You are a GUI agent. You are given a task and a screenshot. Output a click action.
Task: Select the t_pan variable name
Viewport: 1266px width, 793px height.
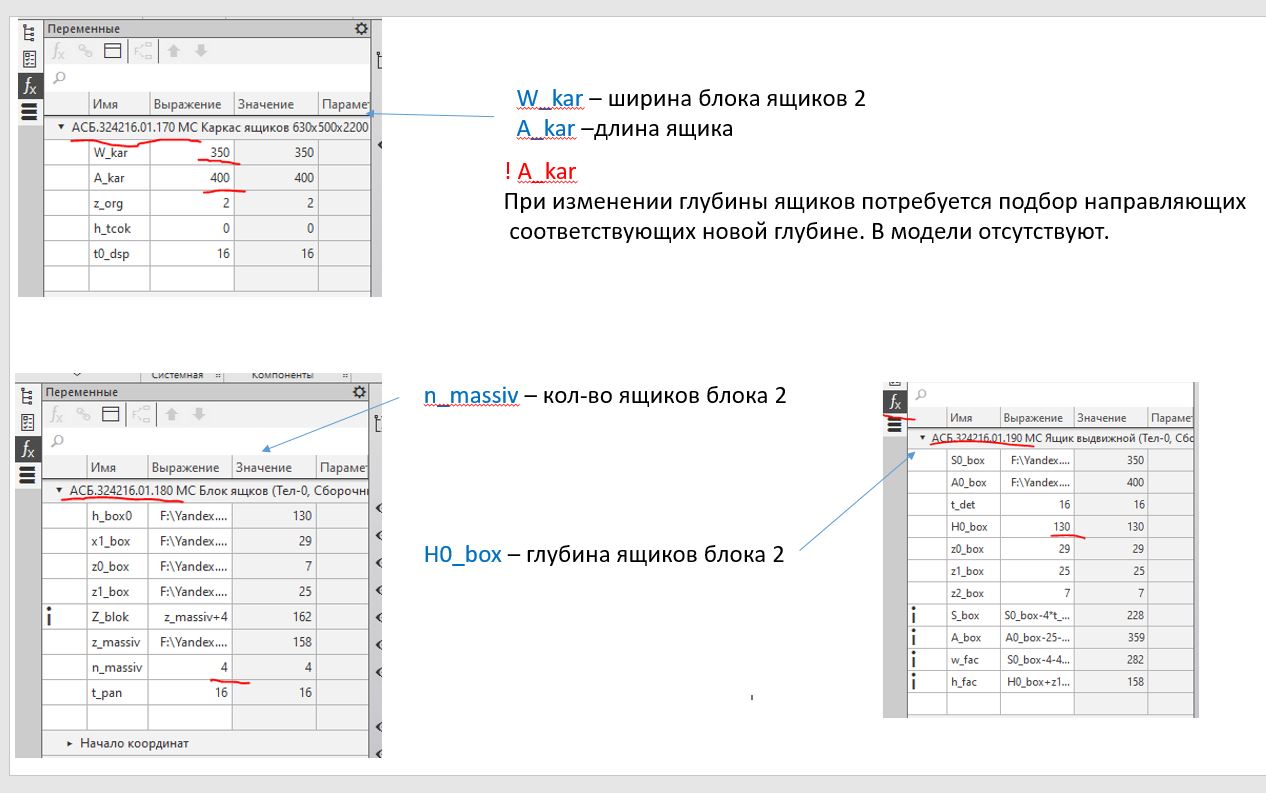coord(106,692)
